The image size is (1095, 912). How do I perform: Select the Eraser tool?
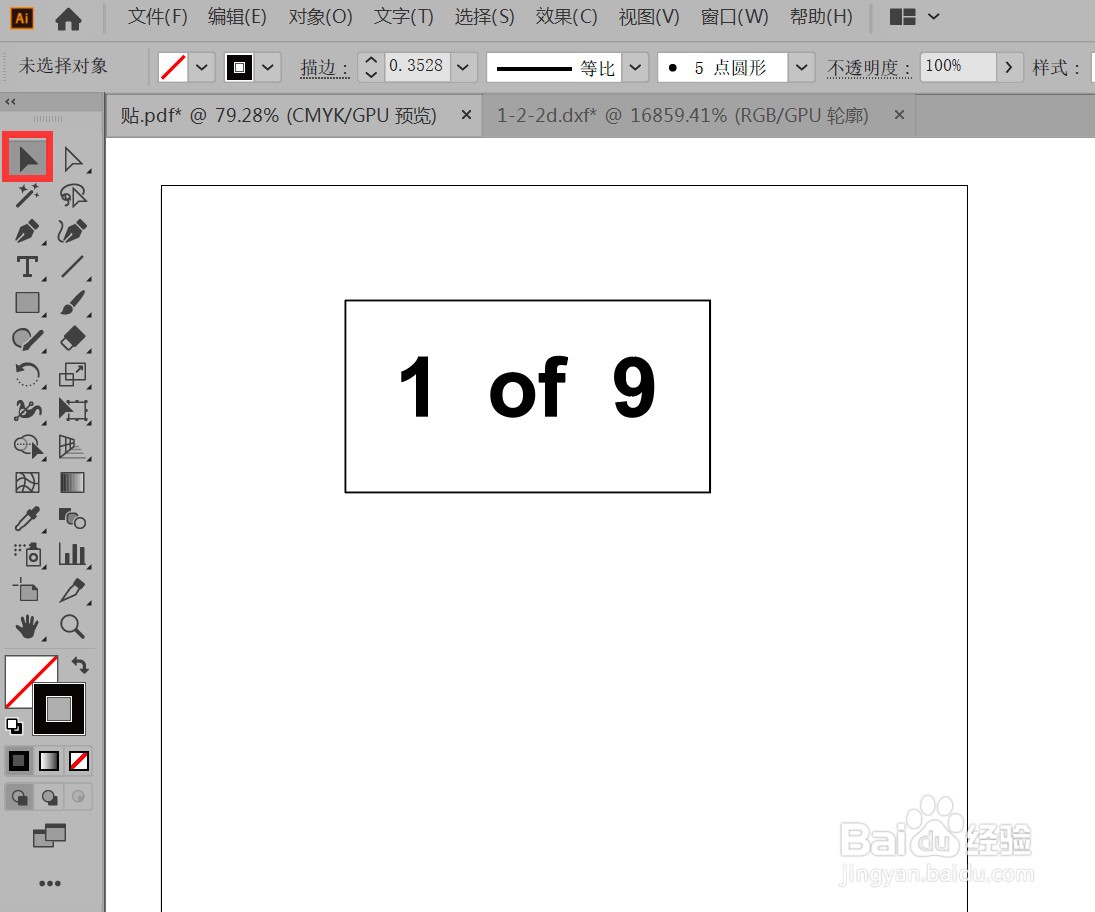[73, 339]
